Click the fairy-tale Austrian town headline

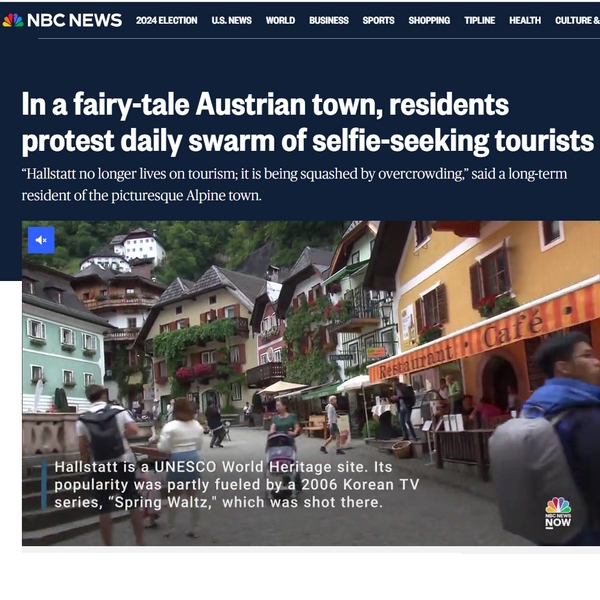[x=300, y=121]
